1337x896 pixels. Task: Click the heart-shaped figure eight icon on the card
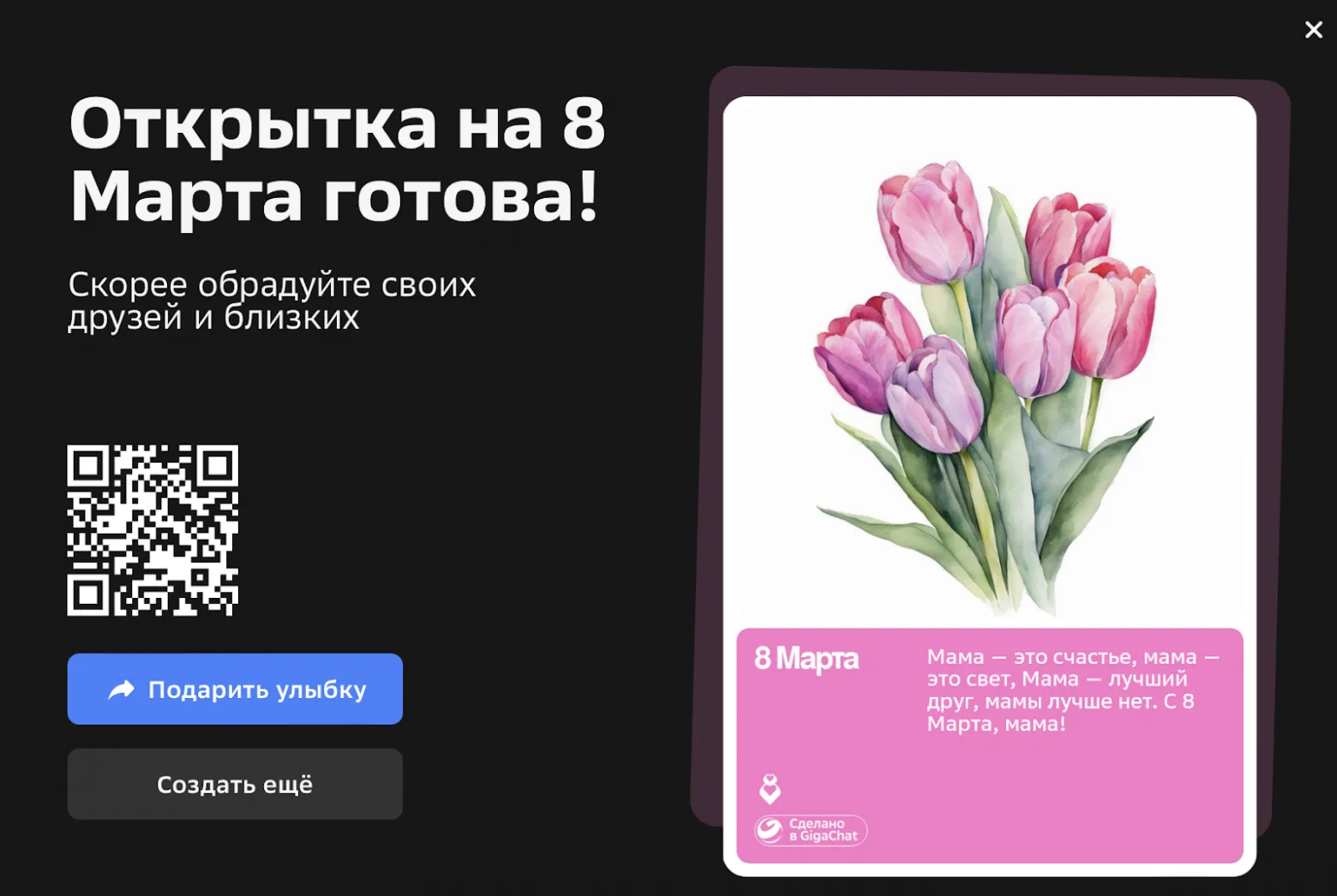point(770,789)
